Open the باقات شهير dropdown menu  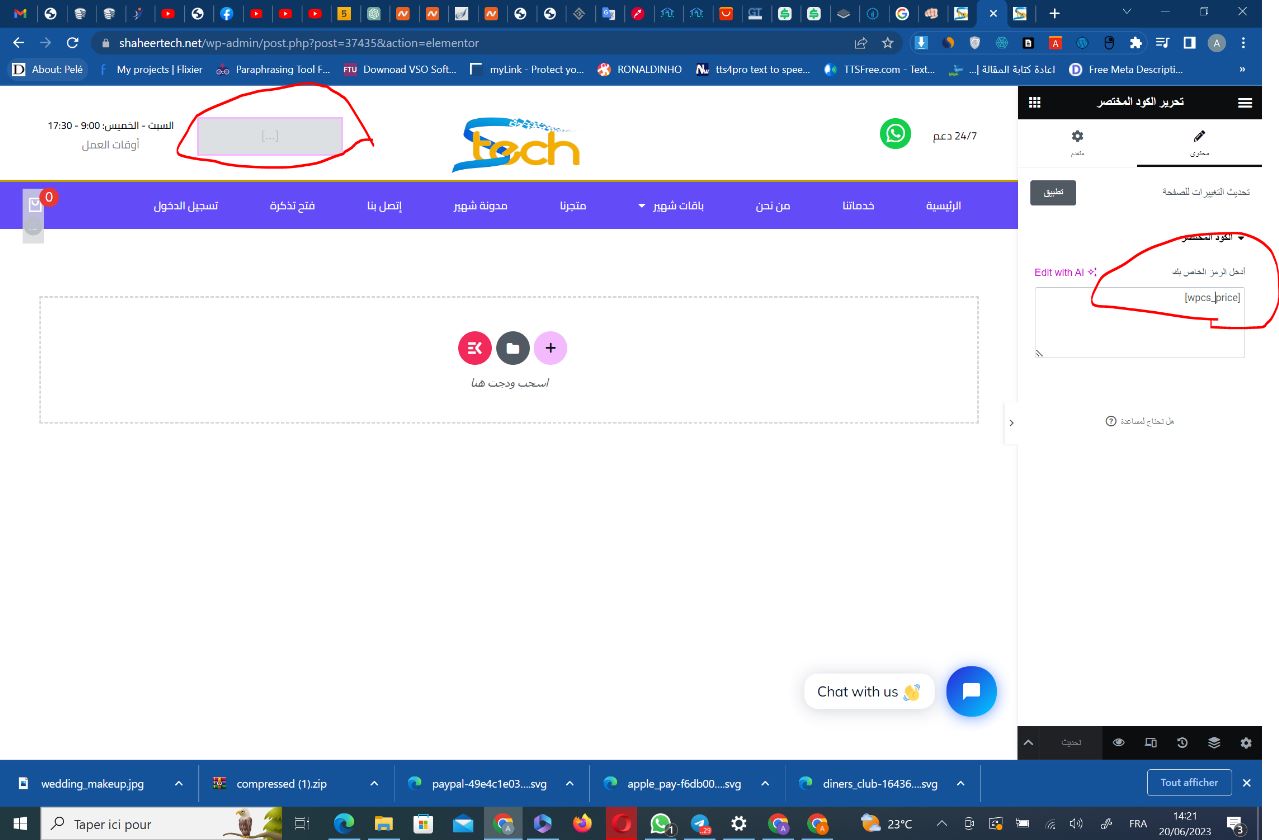coord(678,206)
